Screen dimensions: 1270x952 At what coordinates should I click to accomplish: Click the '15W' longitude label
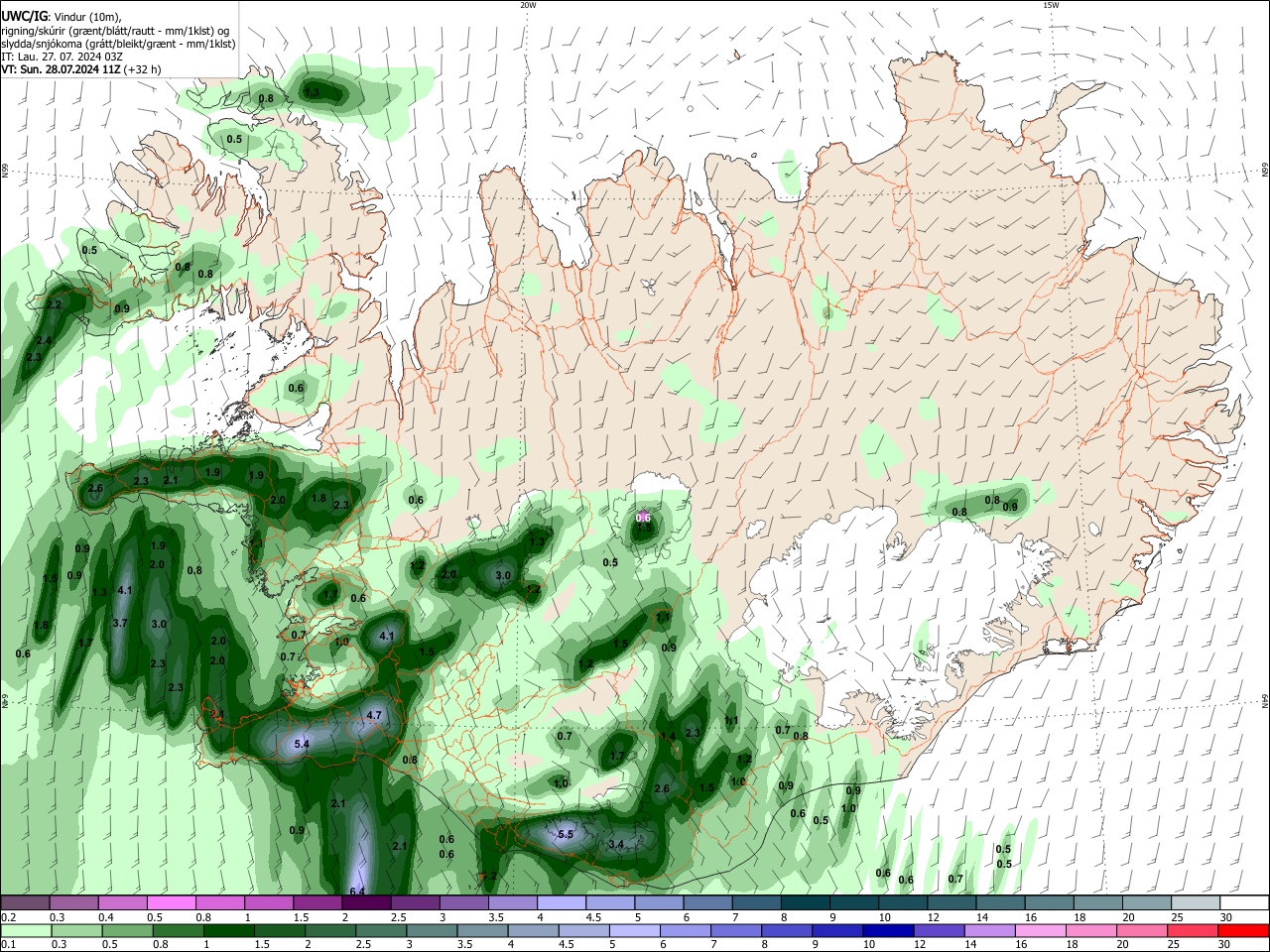coord(1051,5)
